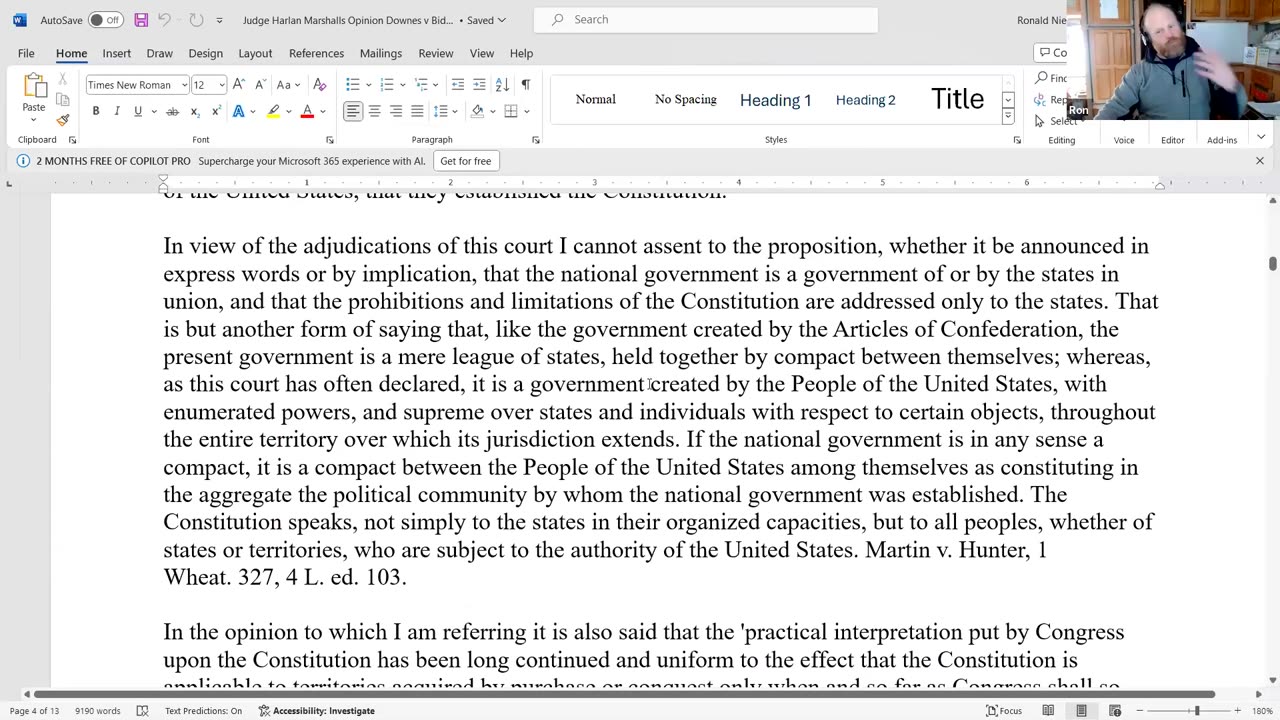Apply the Title style
This screenshot has width=1280, height=720.
(957, 99)
